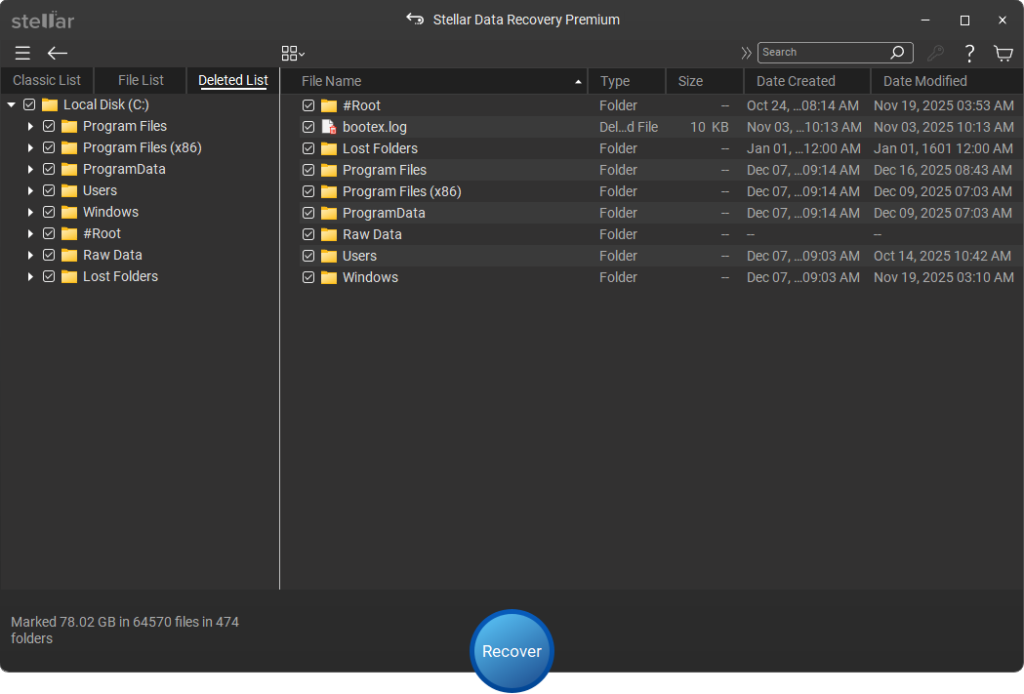Expand Program Files (x86) tree node
Image resolution: width=1024 pixels, height=694 pixels.
tap(30, 148)
